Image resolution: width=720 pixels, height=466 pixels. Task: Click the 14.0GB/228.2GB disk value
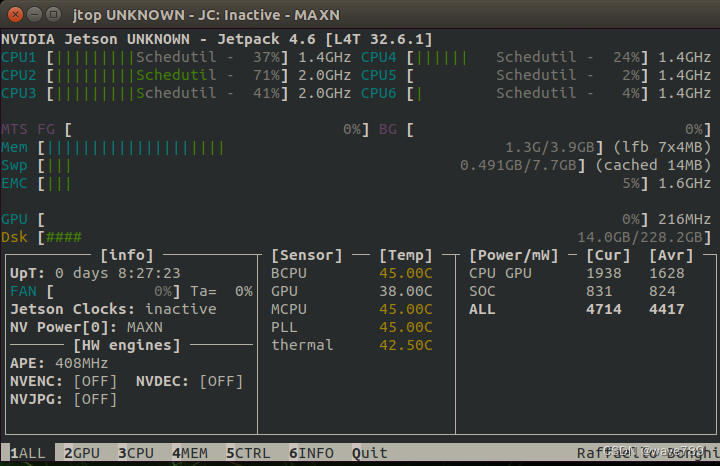[x=640, y=237]
